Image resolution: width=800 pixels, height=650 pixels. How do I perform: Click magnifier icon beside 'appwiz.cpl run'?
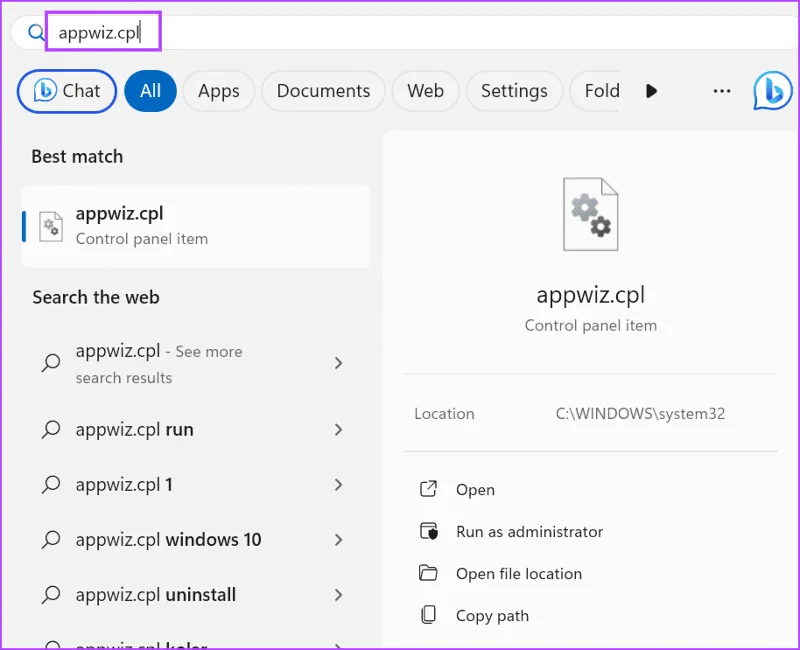click(51, 430)
